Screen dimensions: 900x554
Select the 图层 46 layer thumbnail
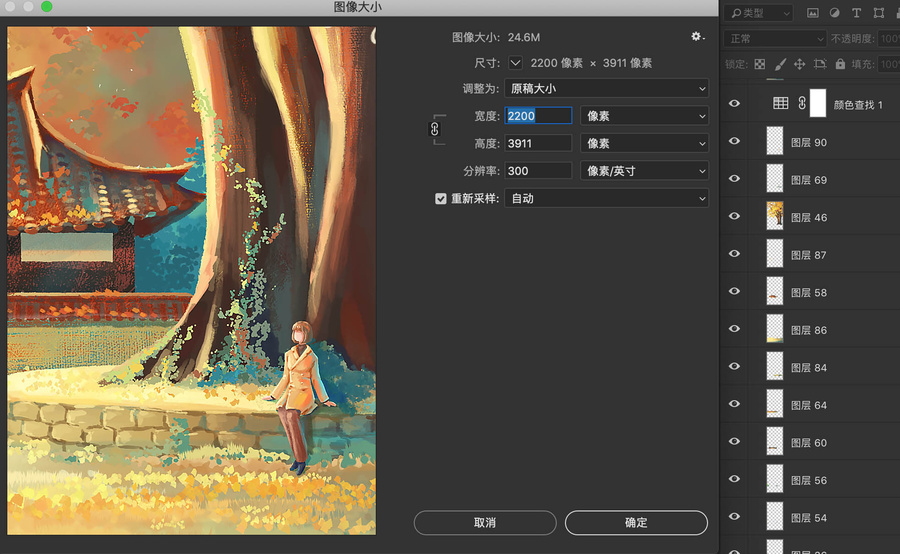(x=775, y=216)
